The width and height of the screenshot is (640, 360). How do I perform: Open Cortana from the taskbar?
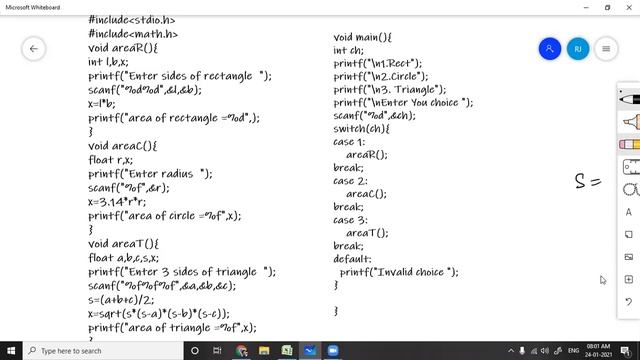[x=195, y=351]
